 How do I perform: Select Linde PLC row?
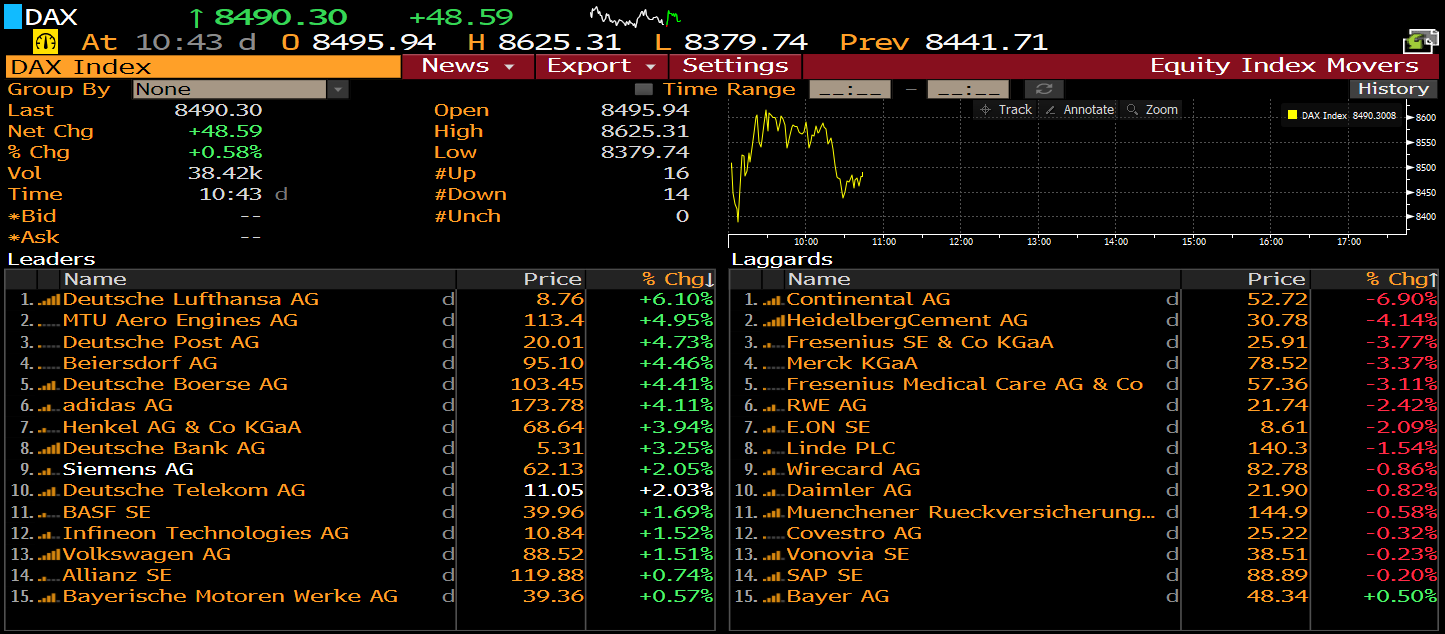pos(841,449)
